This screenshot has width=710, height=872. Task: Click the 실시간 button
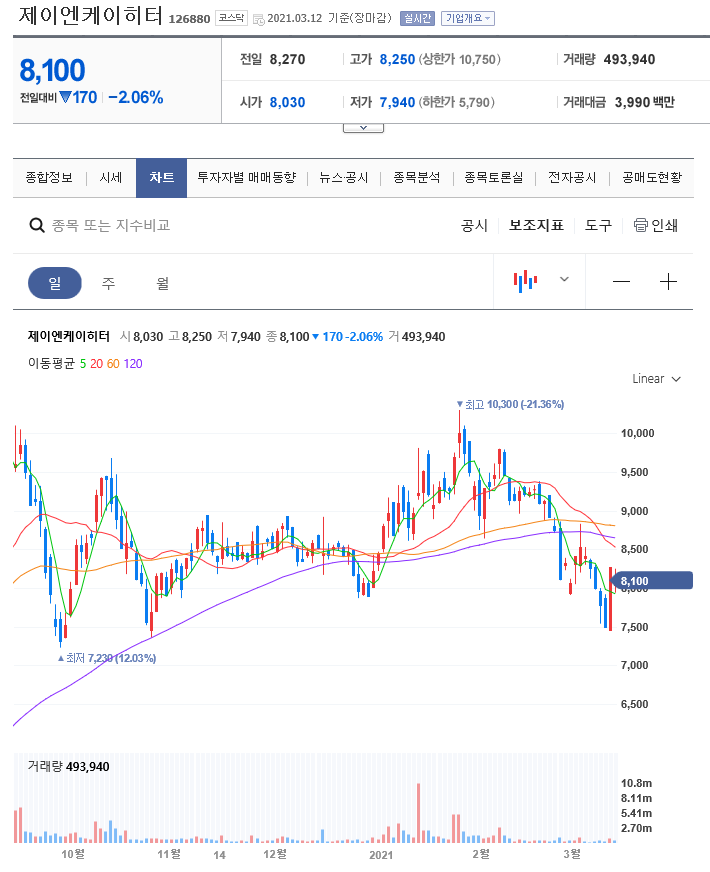(417, 18)
